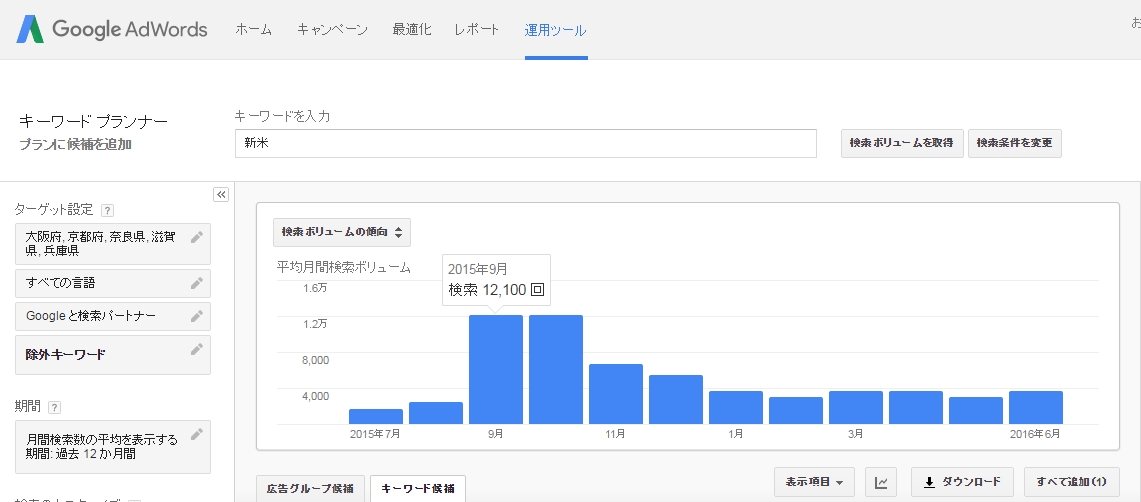Click the 2015年7月 chart bar
This screenshot has width=1141, height=502.
tap(375, 417)
